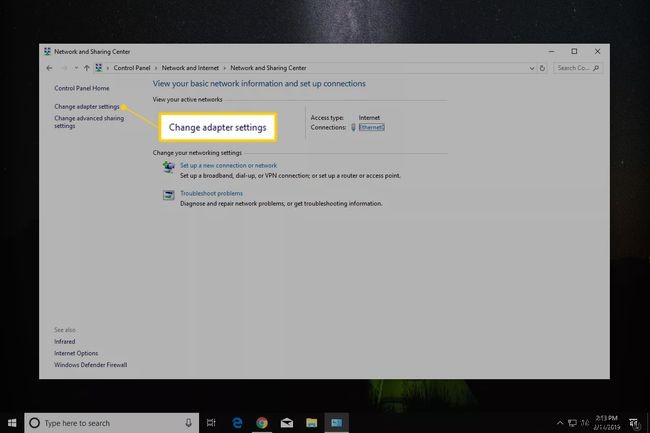Open the Ethernet connection link

tap(372, 127)
